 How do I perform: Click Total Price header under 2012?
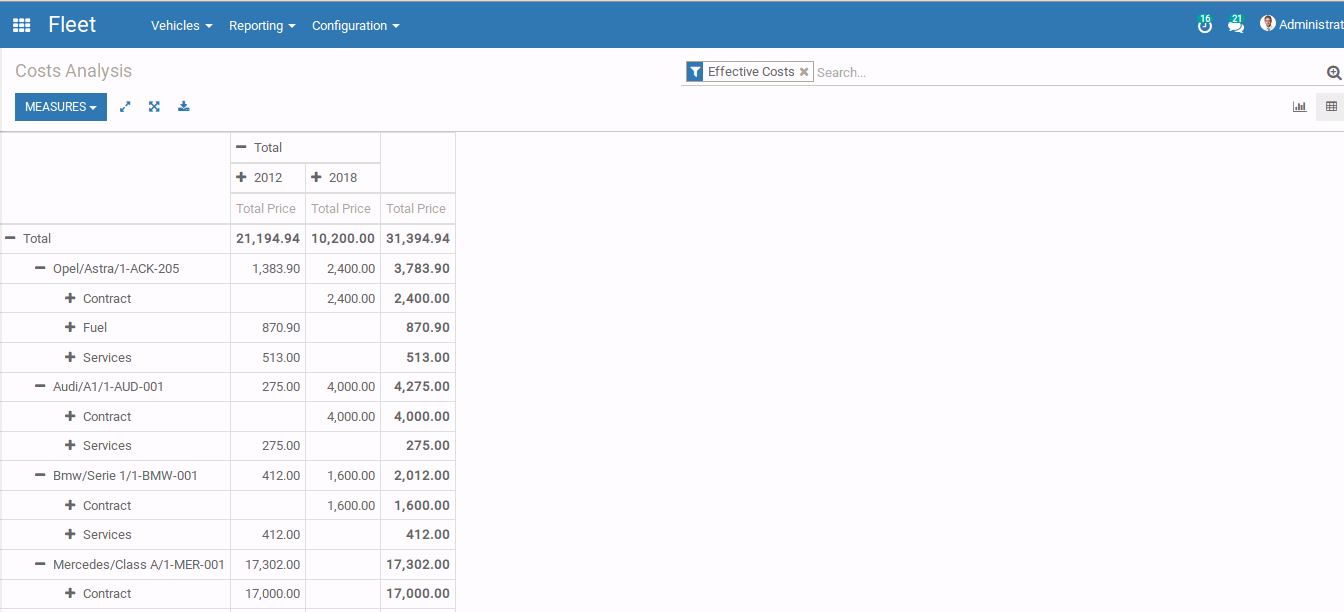click(x=266, y=208)
